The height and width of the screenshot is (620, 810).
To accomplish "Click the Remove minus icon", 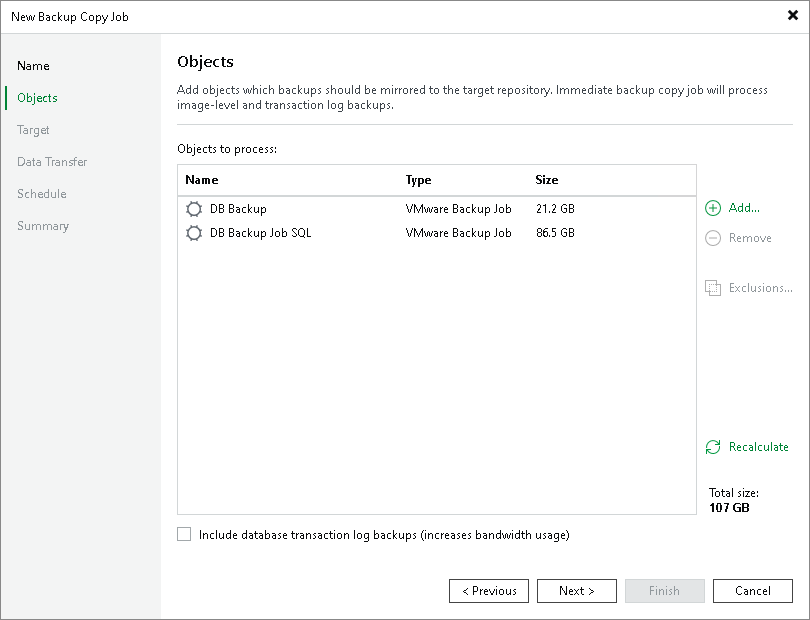I will [713, 238].
